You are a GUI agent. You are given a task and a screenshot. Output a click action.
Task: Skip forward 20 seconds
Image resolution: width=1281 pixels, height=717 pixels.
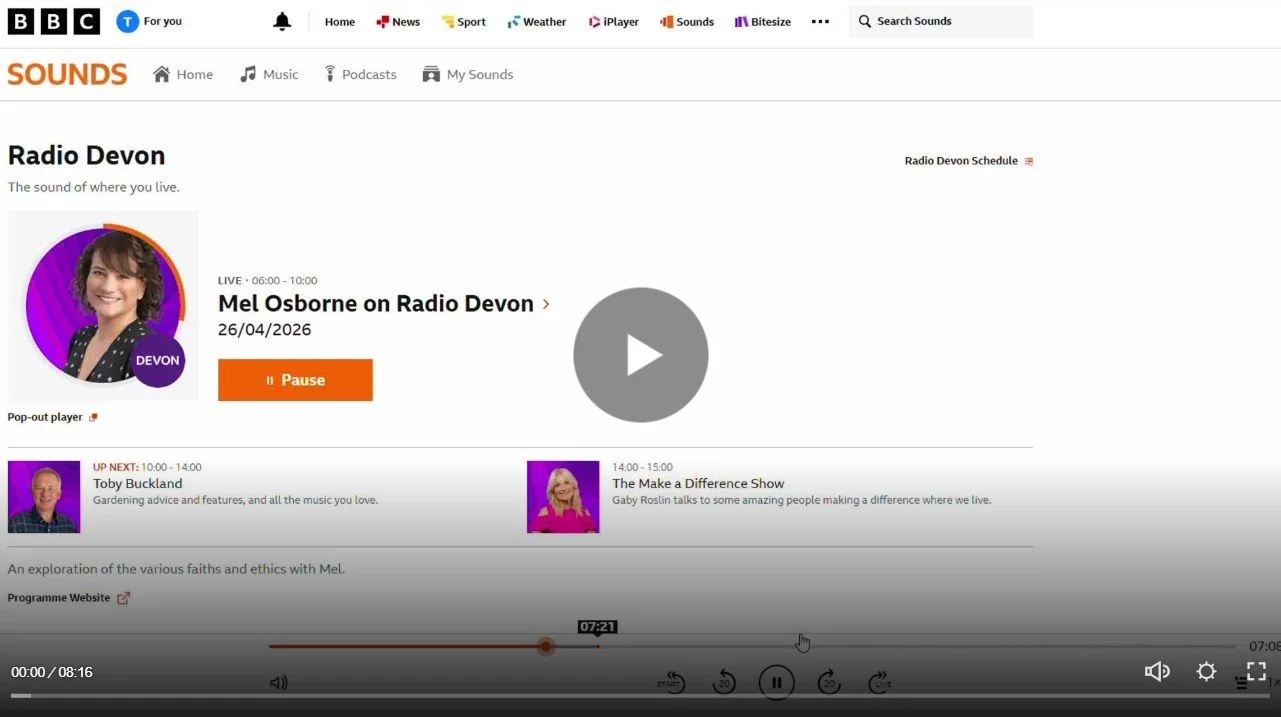pos(829,683)
